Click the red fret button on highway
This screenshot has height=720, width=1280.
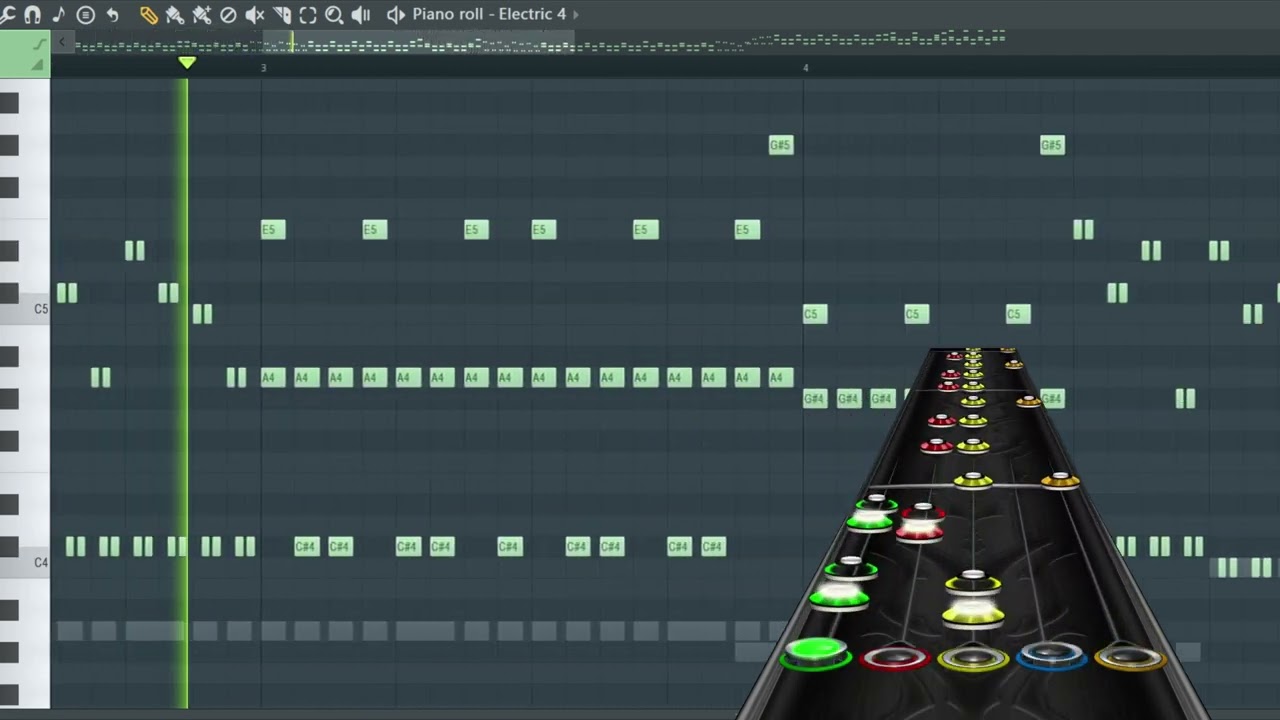click(x=895, y=658)
